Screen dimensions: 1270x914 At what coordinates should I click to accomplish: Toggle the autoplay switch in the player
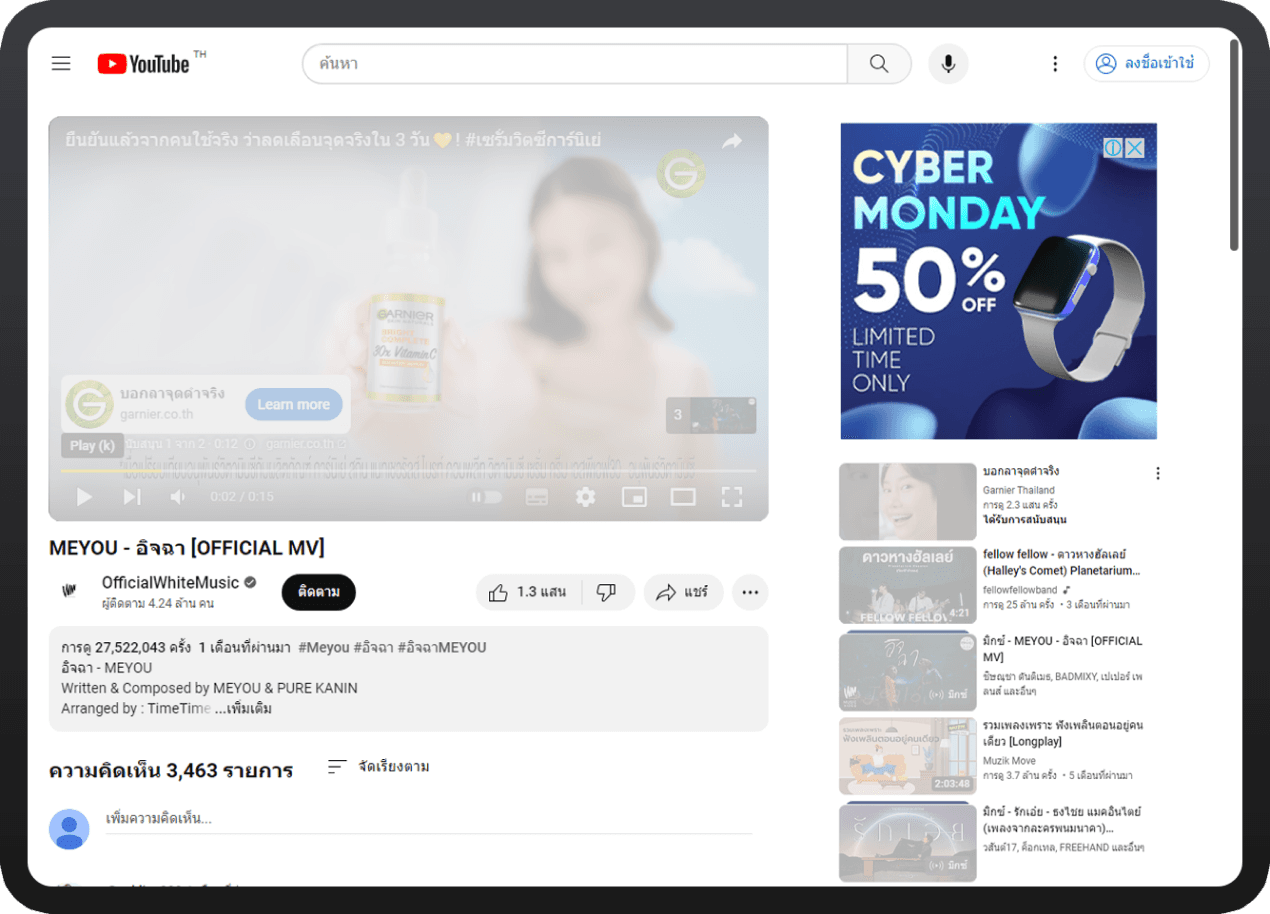[x=487, y=497]
